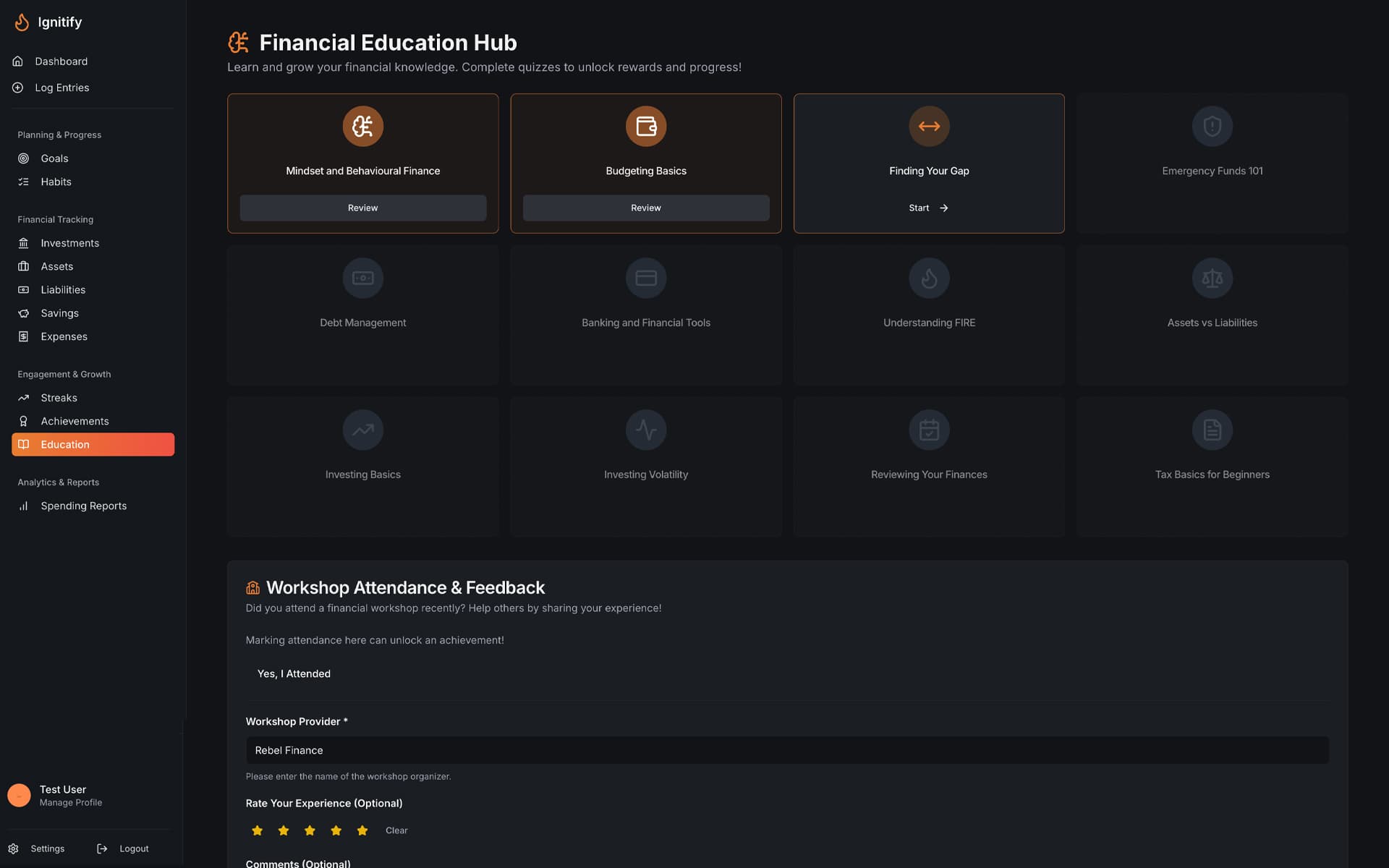Click the Tax Basics document icon
This screenshot has width=1389, height=868.
click(1212, 430)
